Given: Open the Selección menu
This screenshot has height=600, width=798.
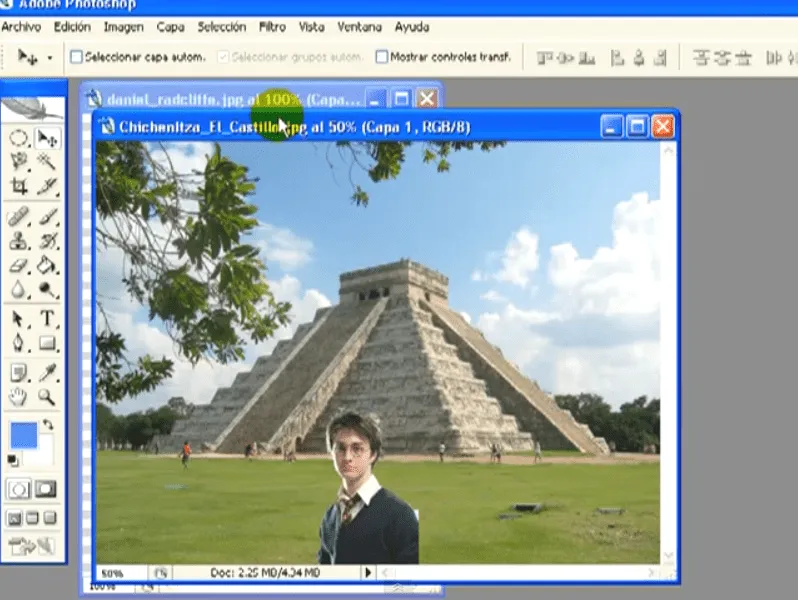Looking at the screenshot, I should pos(222,27).
